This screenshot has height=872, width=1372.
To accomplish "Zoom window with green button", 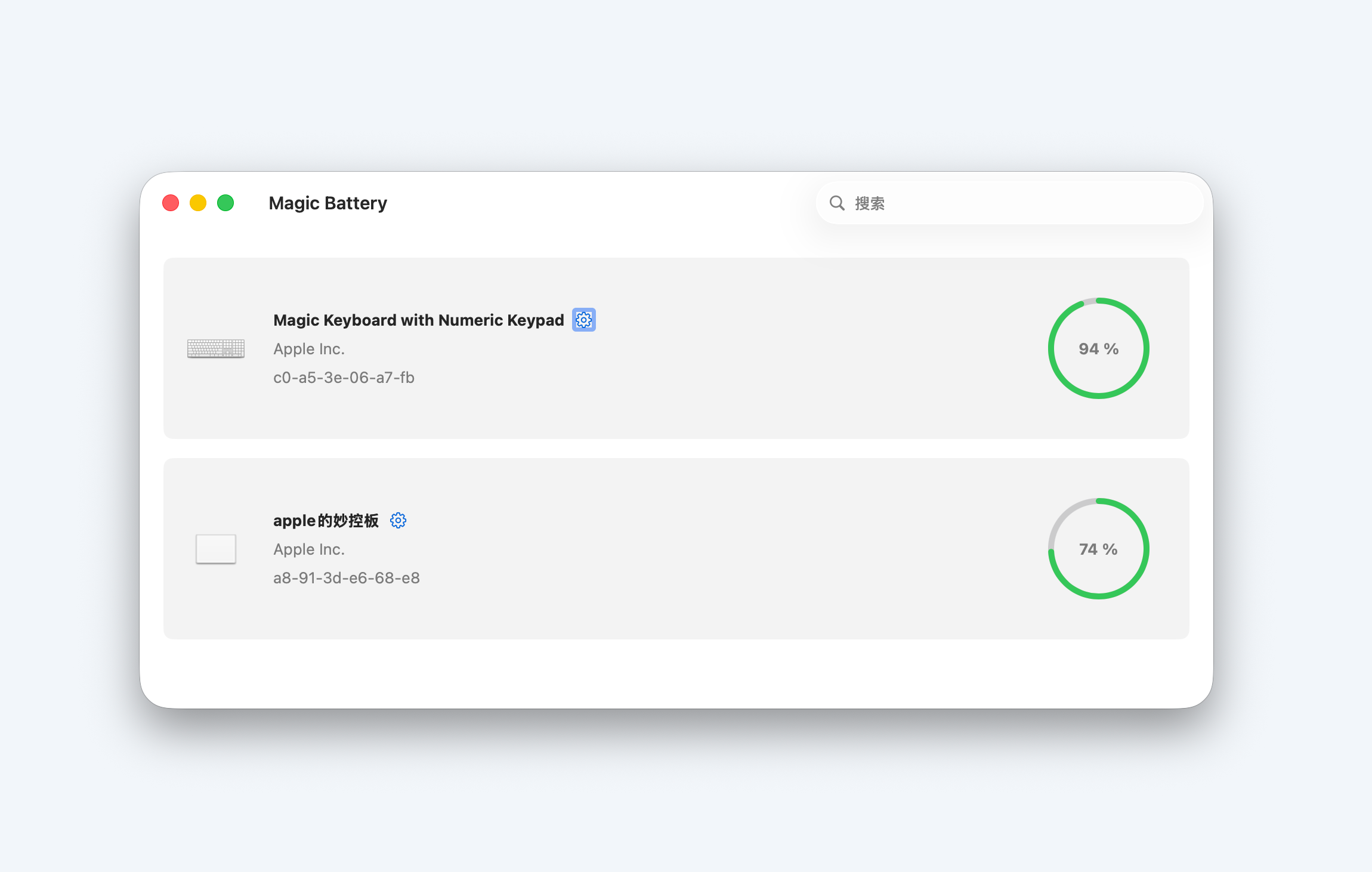I will pos(225,203).
